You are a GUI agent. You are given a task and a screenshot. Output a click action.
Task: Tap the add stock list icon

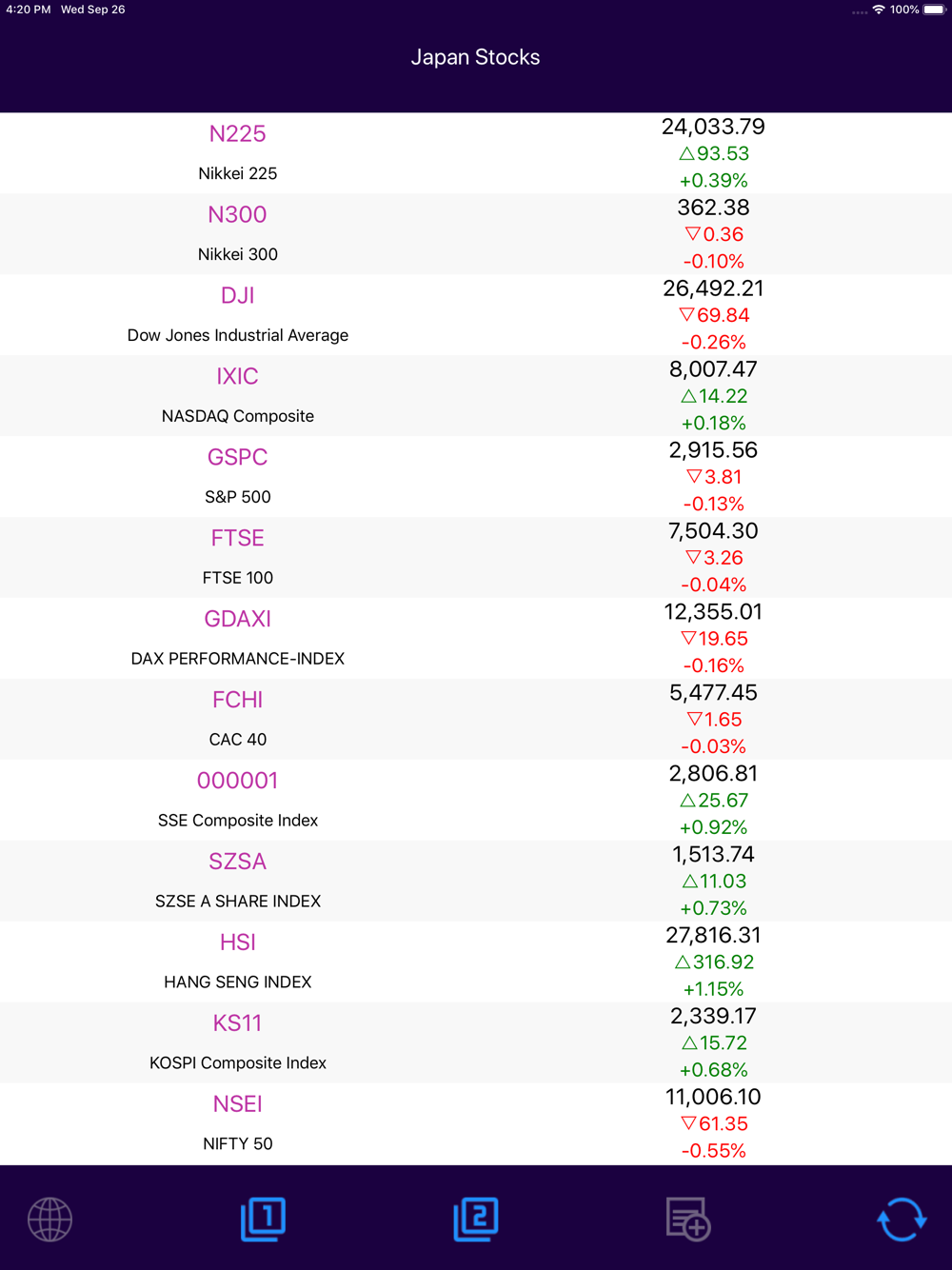coord(688,1220)
